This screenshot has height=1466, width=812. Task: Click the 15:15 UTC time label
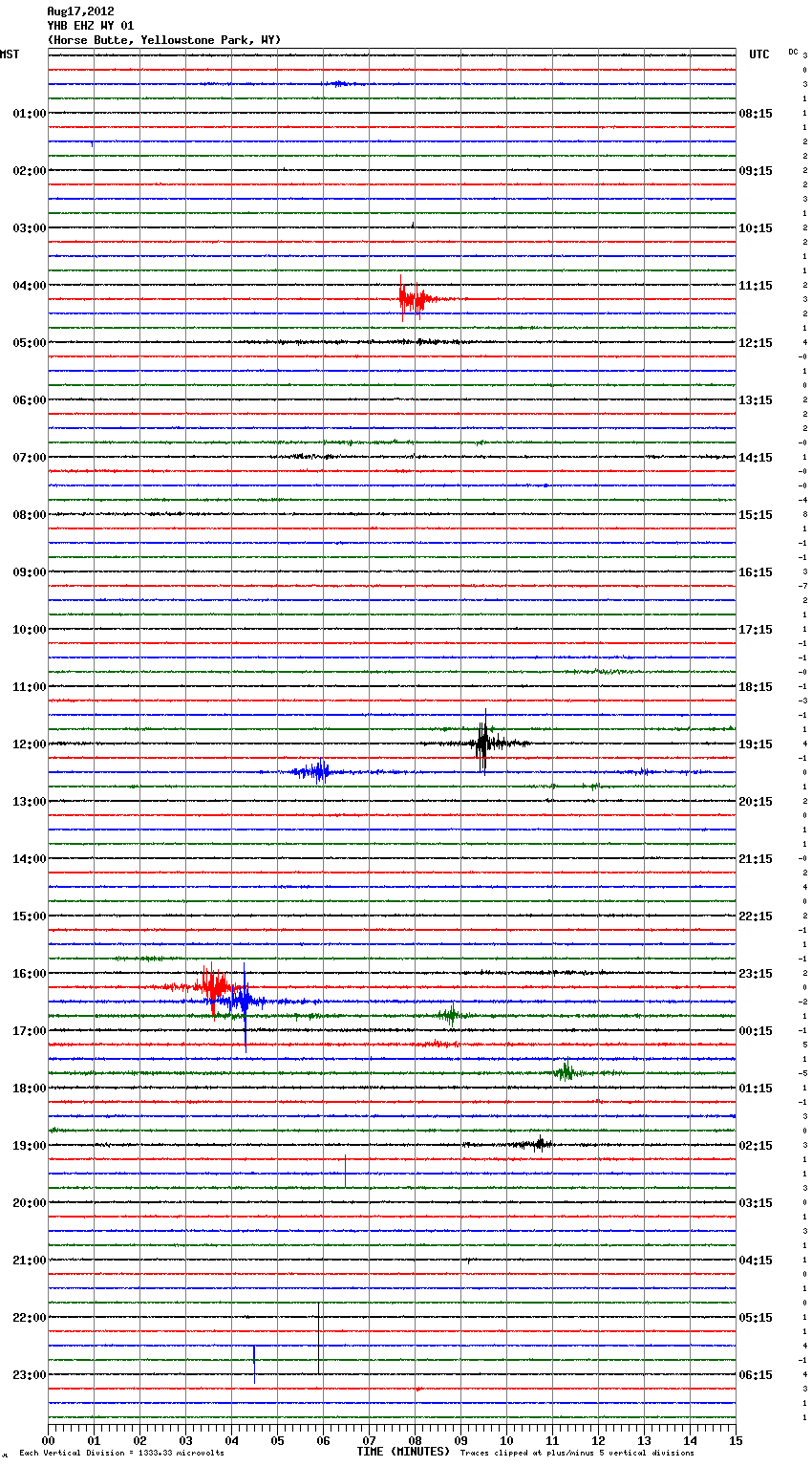click(756, 515)
